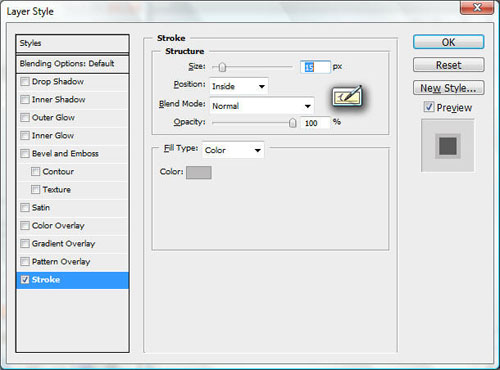Viewport: 500px width, 370px height.
Task: Enable the Inner Shadow checkbox
Action: tap(25, 100)
